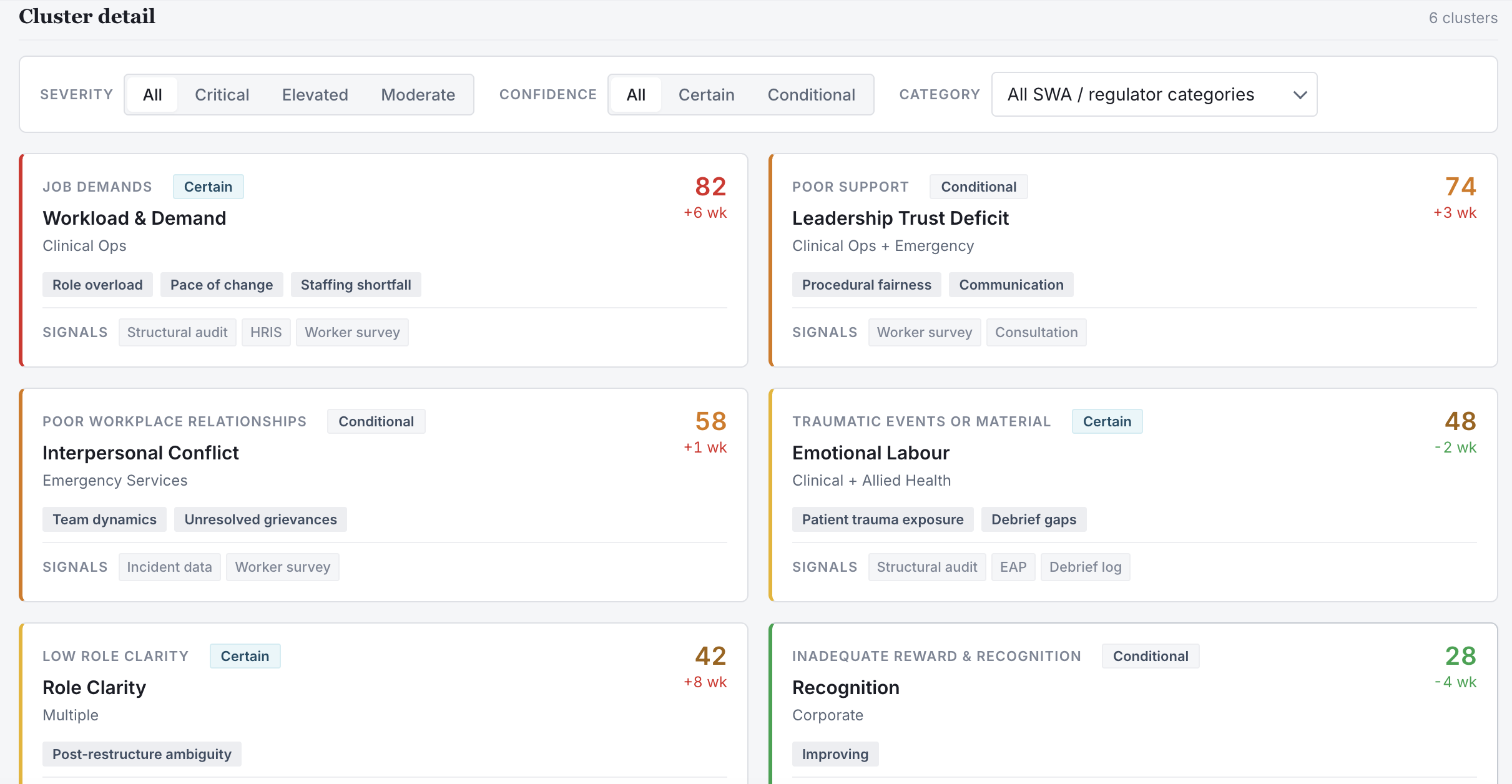
Task: Click the score 48 on Emotional Labour
Action: tap(1461, 421)
